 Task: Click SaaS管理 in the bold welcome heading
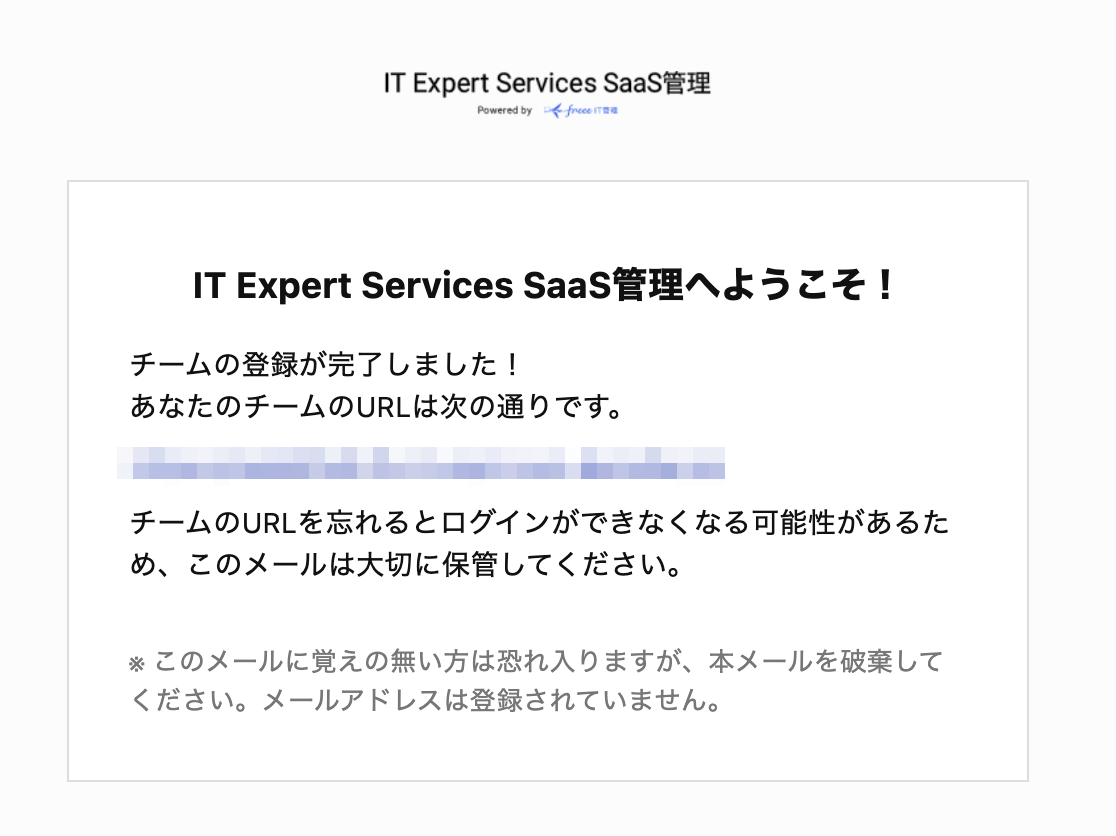point(603,285)
